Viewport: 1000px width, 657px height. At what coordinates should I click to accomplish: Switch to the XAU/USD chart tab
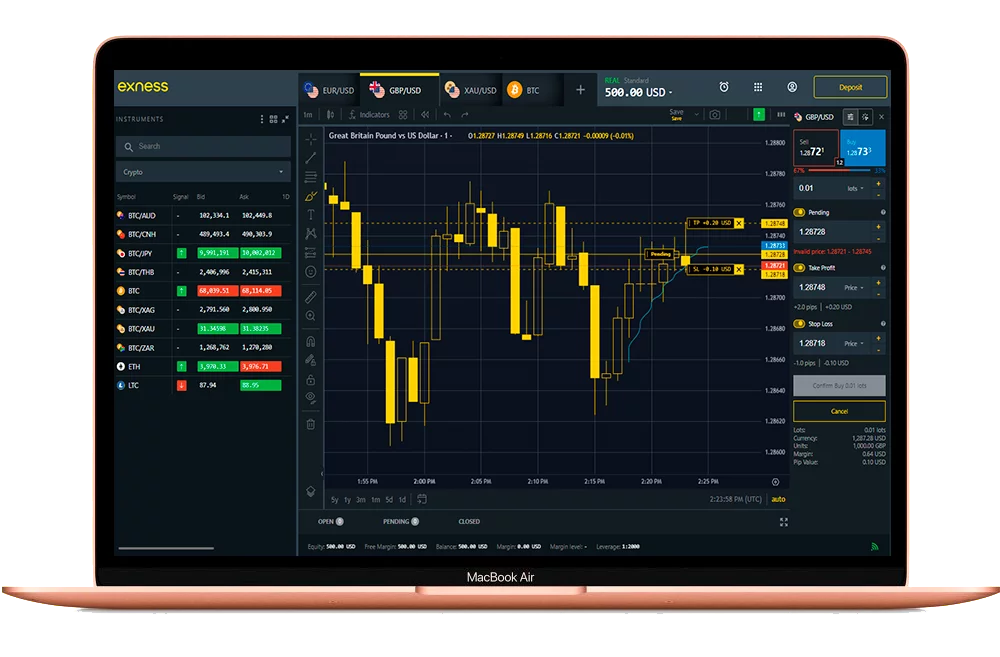point(471,90)
